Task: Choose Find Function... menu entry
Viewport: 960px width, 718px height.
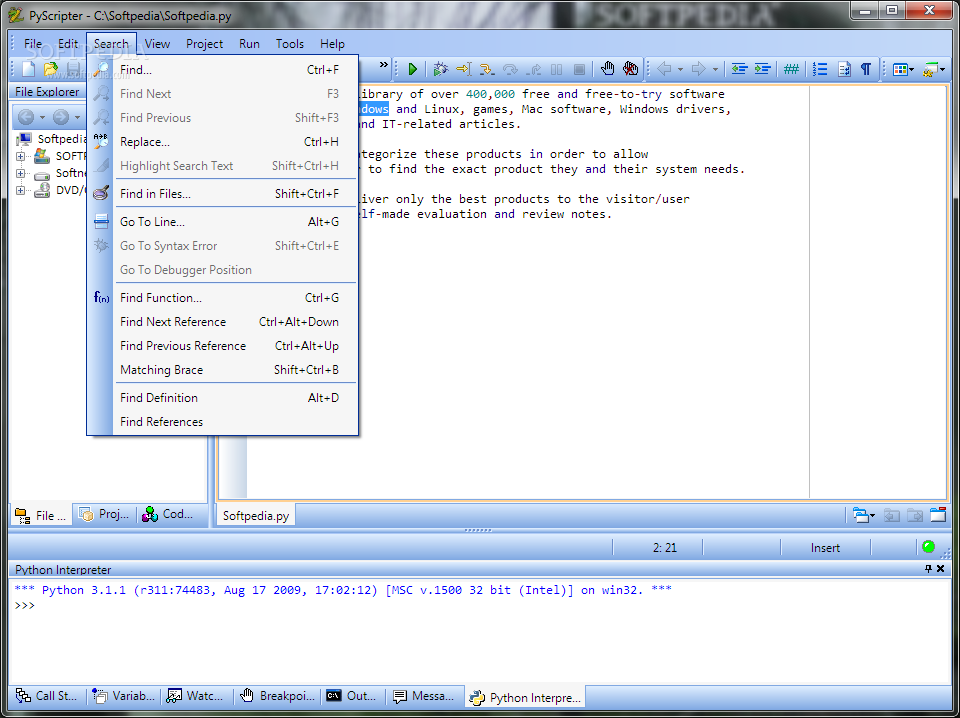Action: click(x=223, y=298)
